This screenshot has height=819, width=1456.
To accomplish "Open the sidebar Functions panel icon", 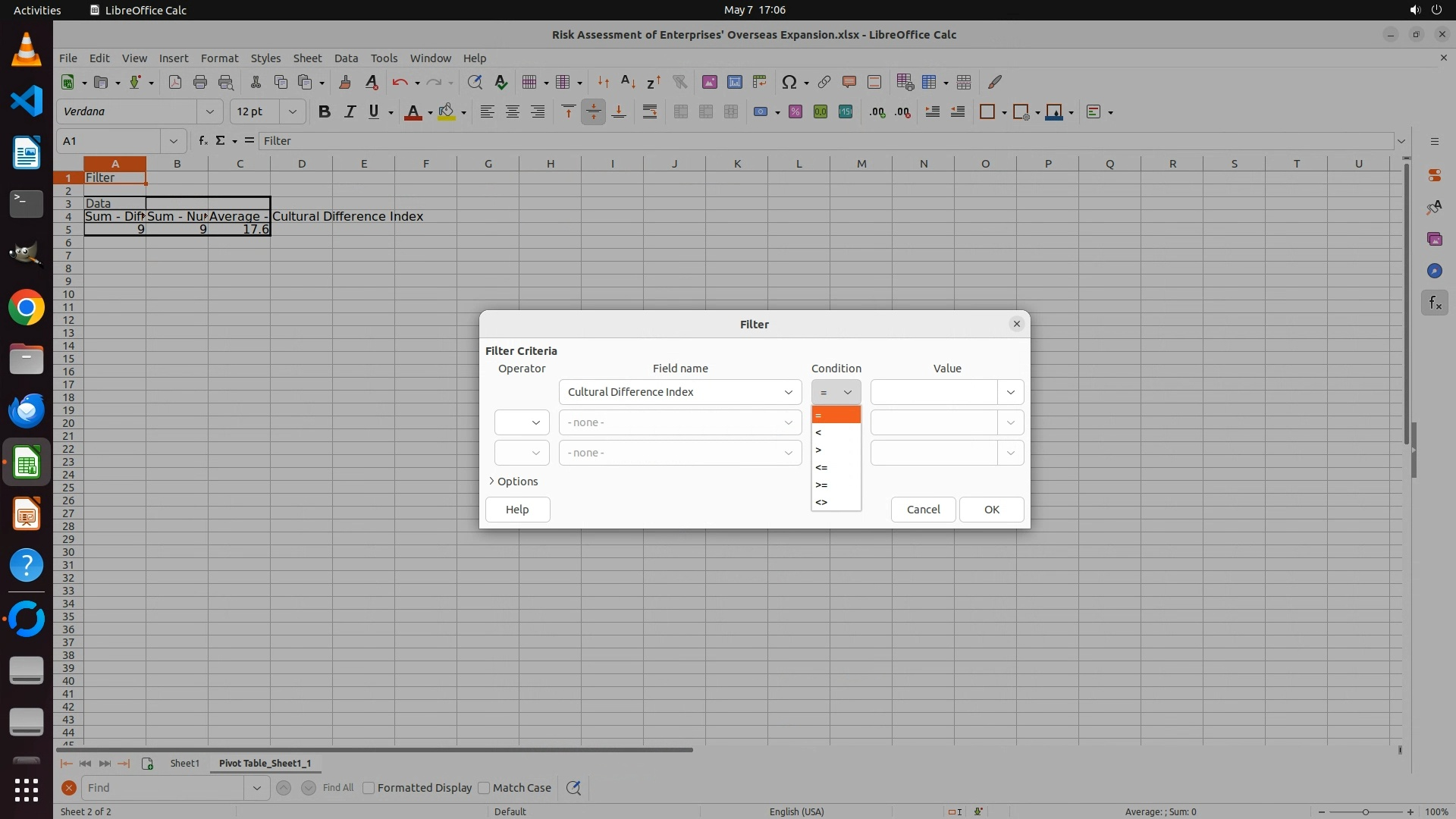I will coord(1434,303).
